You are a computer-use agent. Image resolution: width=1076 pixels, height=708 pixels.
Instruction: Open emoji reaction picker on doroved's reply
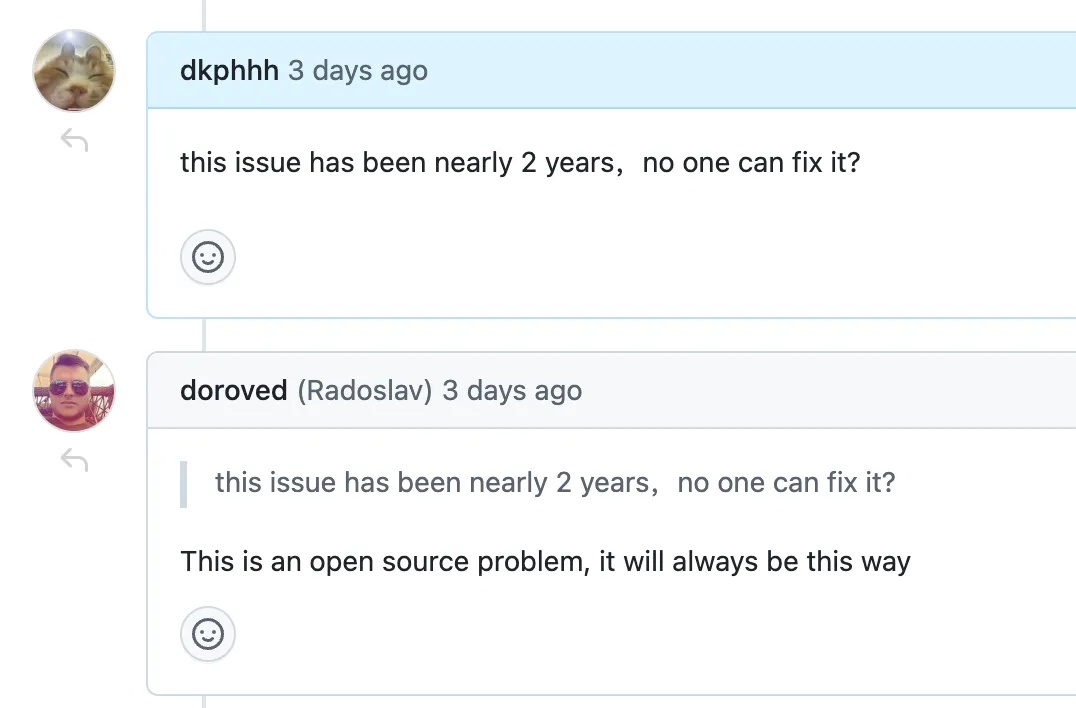tap(208, 634)
